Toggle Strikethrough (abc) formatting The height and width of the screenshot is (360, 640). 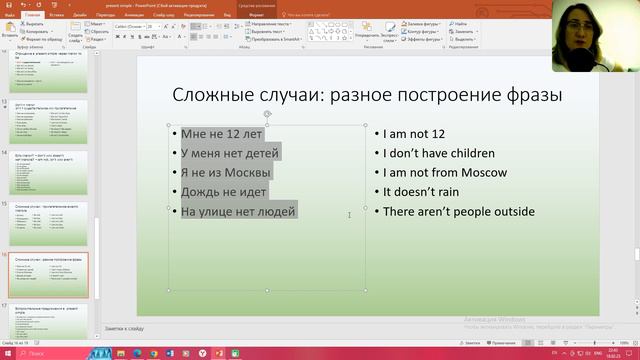(x=147, y=37)
